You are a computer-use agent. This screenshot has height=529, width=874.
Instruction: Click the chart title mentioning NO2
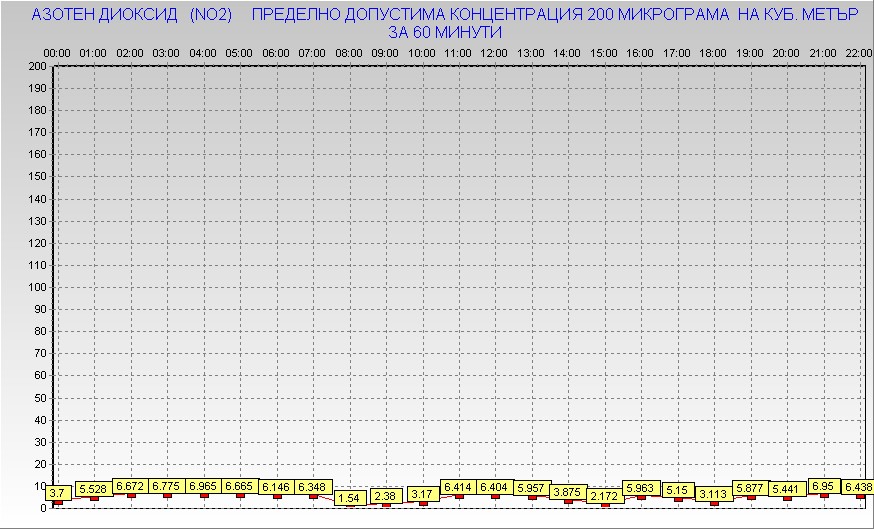(445, 23)
